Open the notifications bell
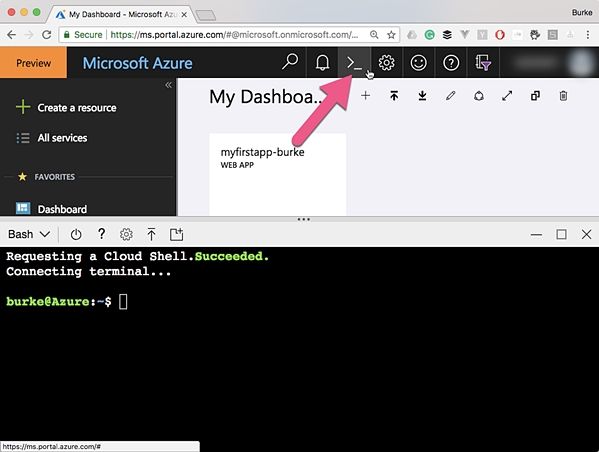 322,63
